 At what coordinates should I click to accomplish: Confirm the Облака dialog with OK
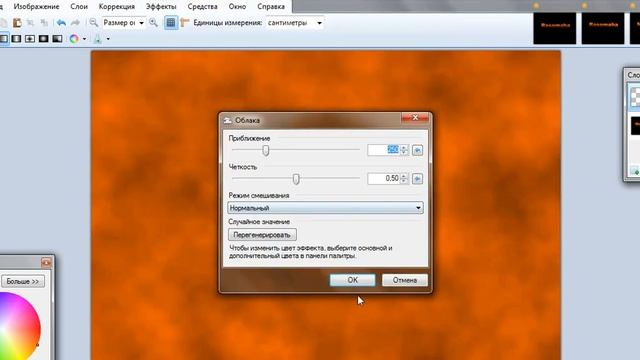(353, 280)
